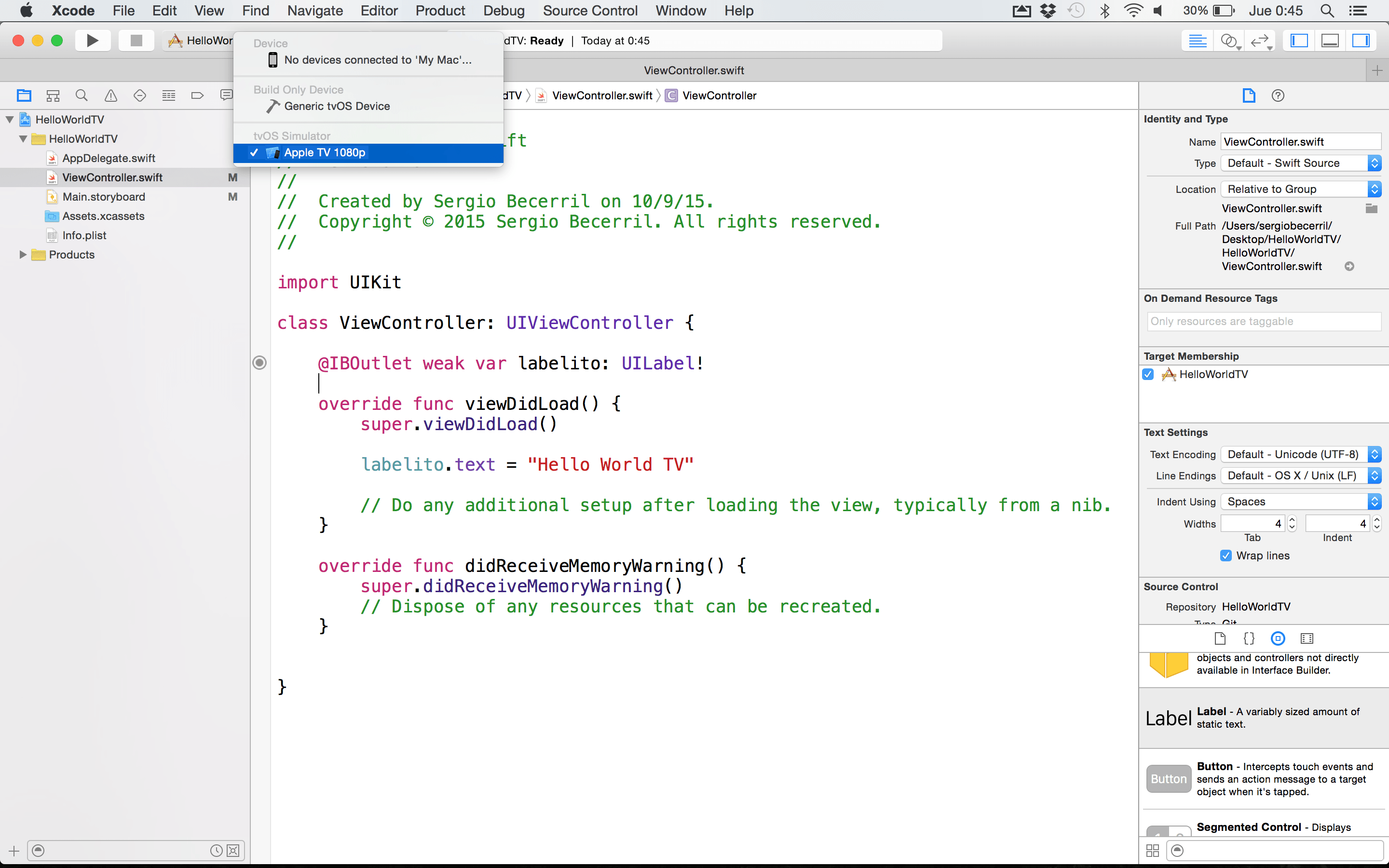The image size is (1389, 868).
Task: Show the Version editor
Action: click(1259, 40)
